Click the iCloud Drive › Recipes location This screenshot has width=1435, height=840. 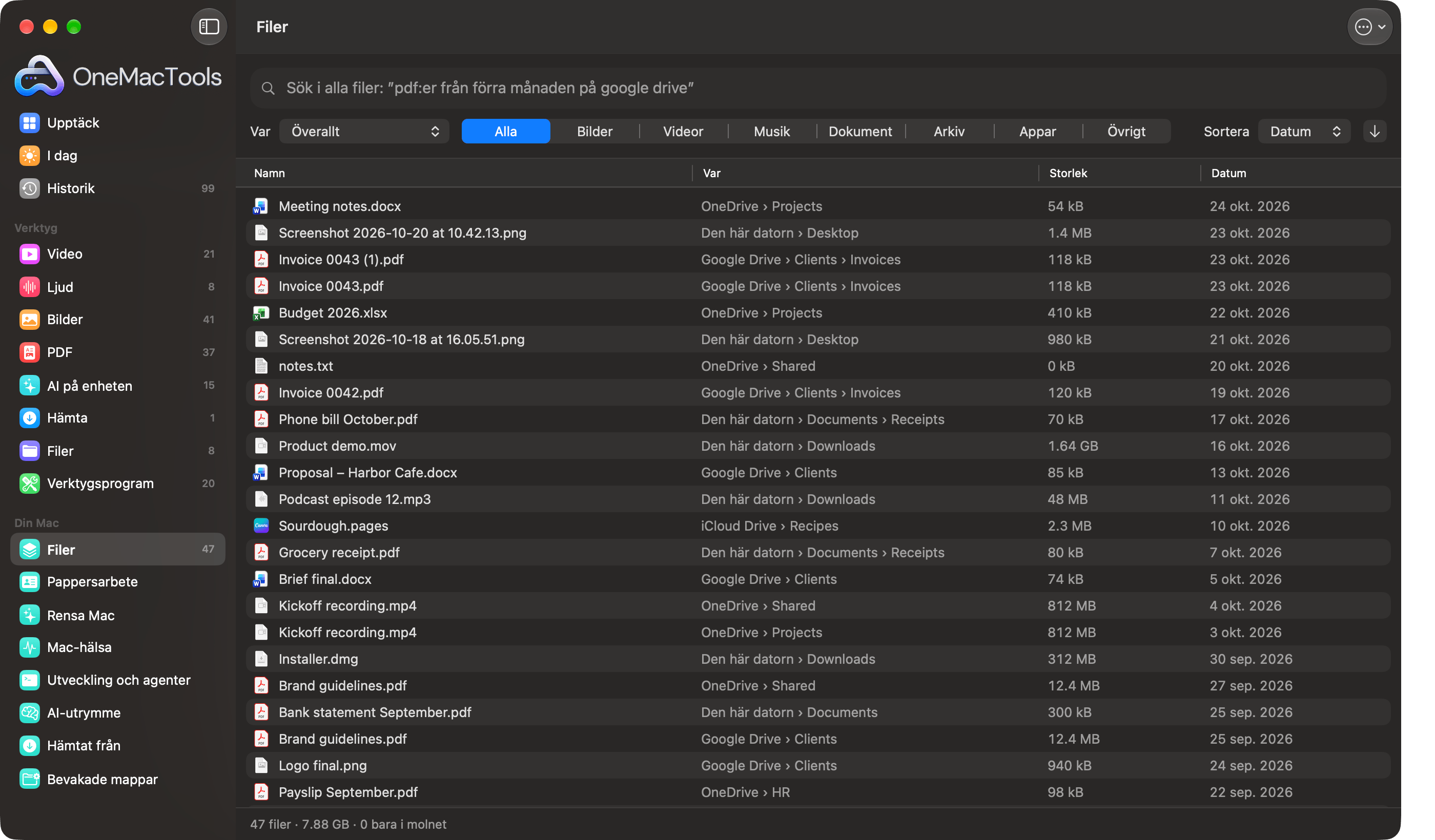tap(769, 526)
